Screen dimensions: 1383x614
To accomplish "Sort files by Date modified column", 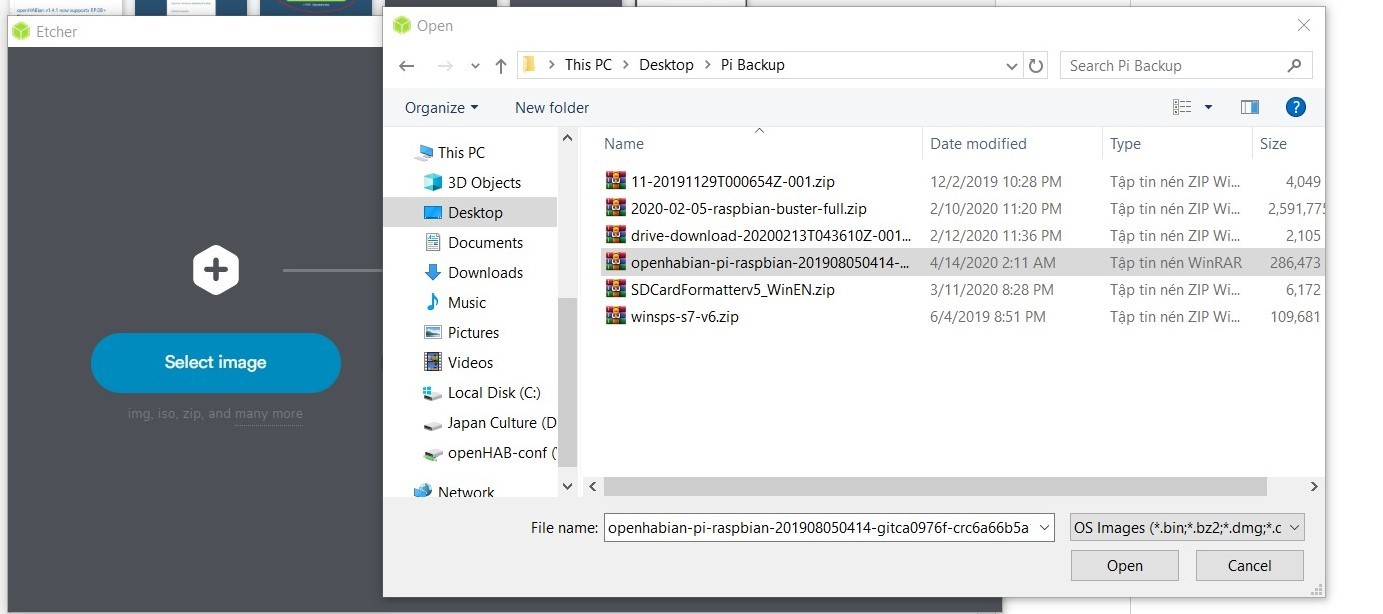I will (x=978, y=143).
